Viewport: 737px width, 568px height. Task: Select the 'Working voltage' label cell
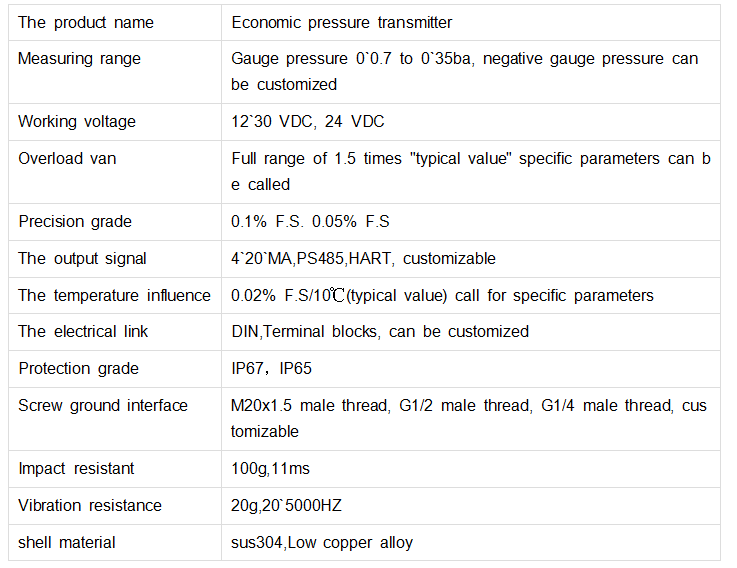77,122
